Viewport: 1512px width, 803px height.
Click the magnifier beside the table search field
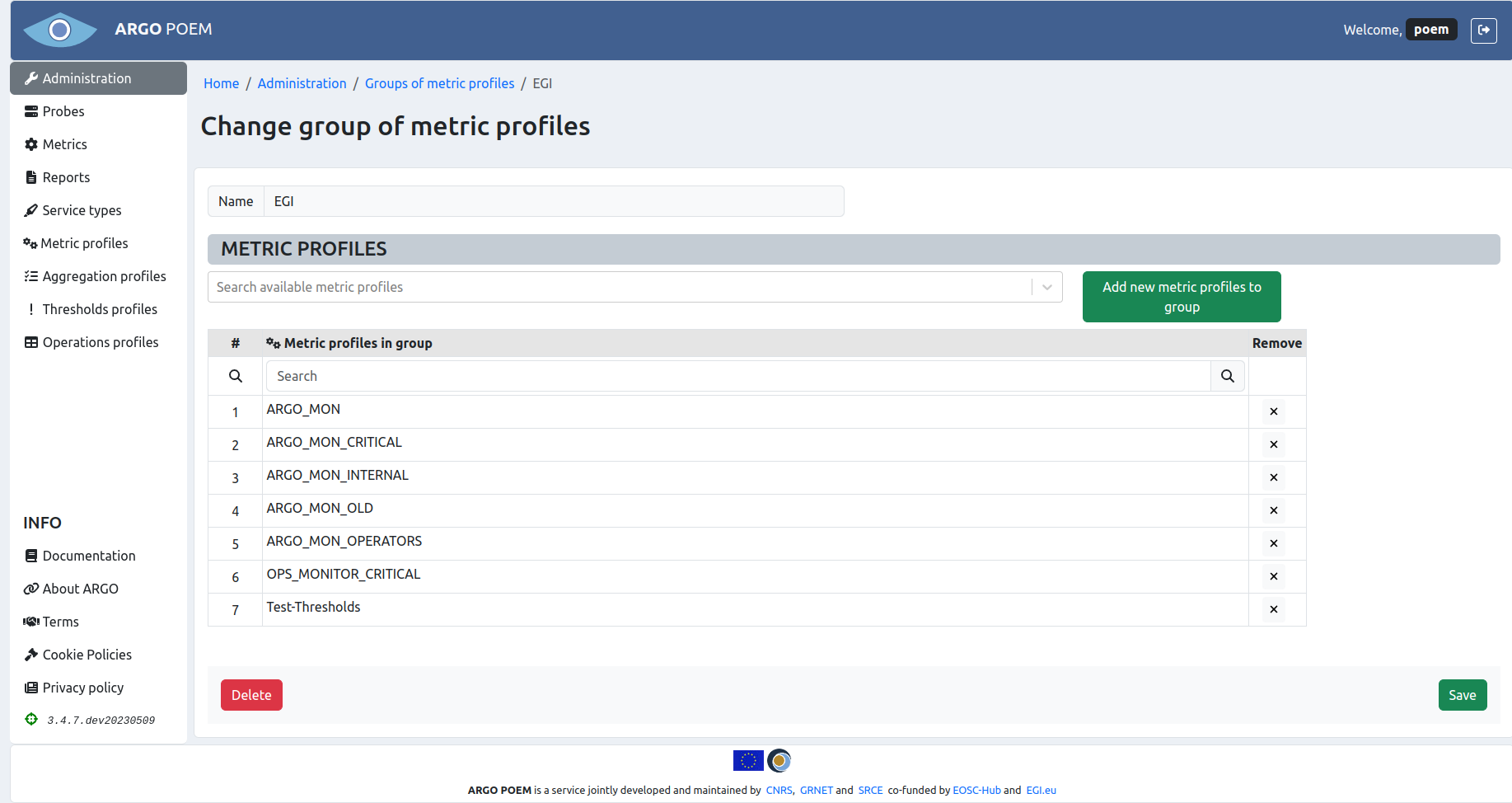pos(1227,376)
